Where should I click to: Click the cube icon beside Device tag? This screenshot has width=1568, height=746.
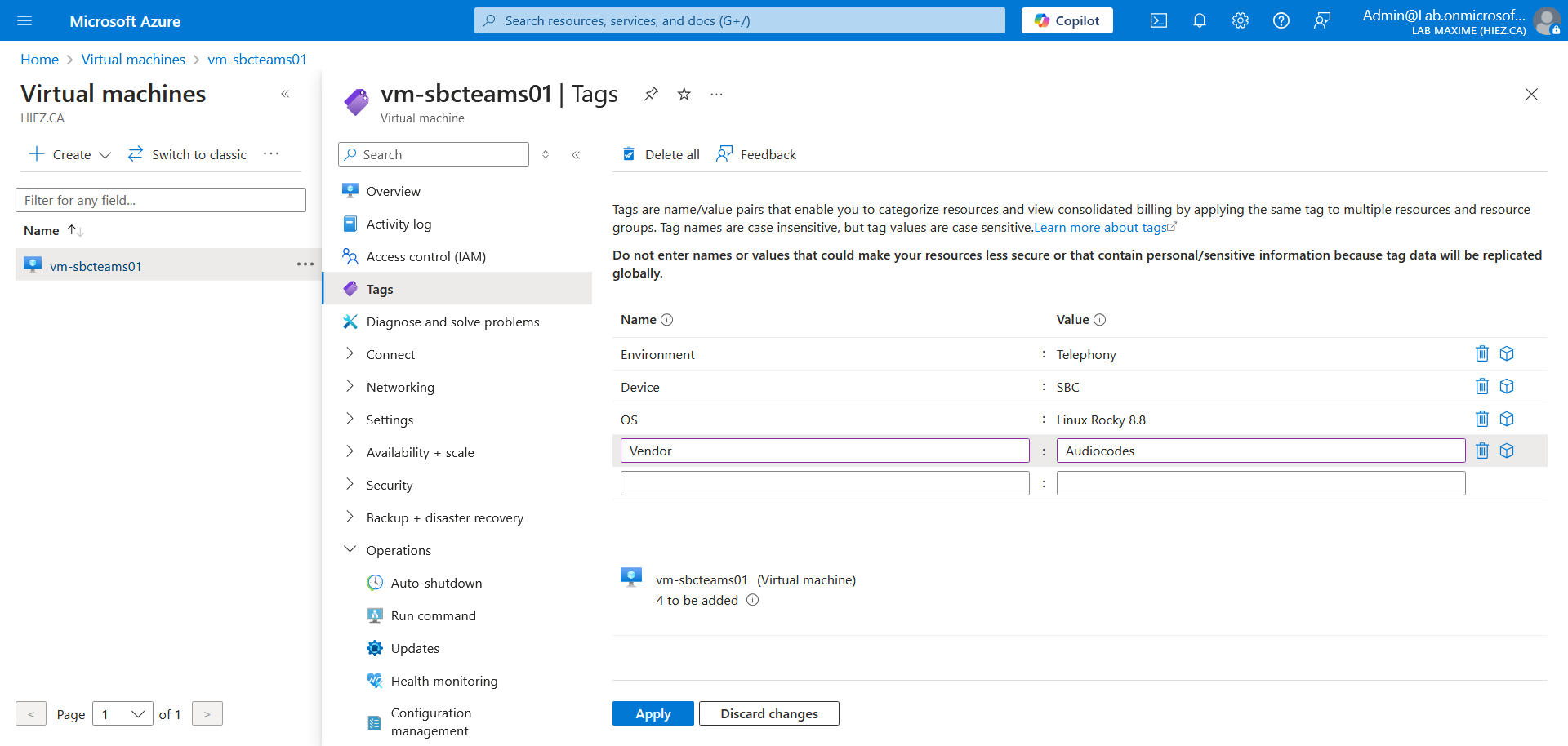click(x=1507, y=386)
